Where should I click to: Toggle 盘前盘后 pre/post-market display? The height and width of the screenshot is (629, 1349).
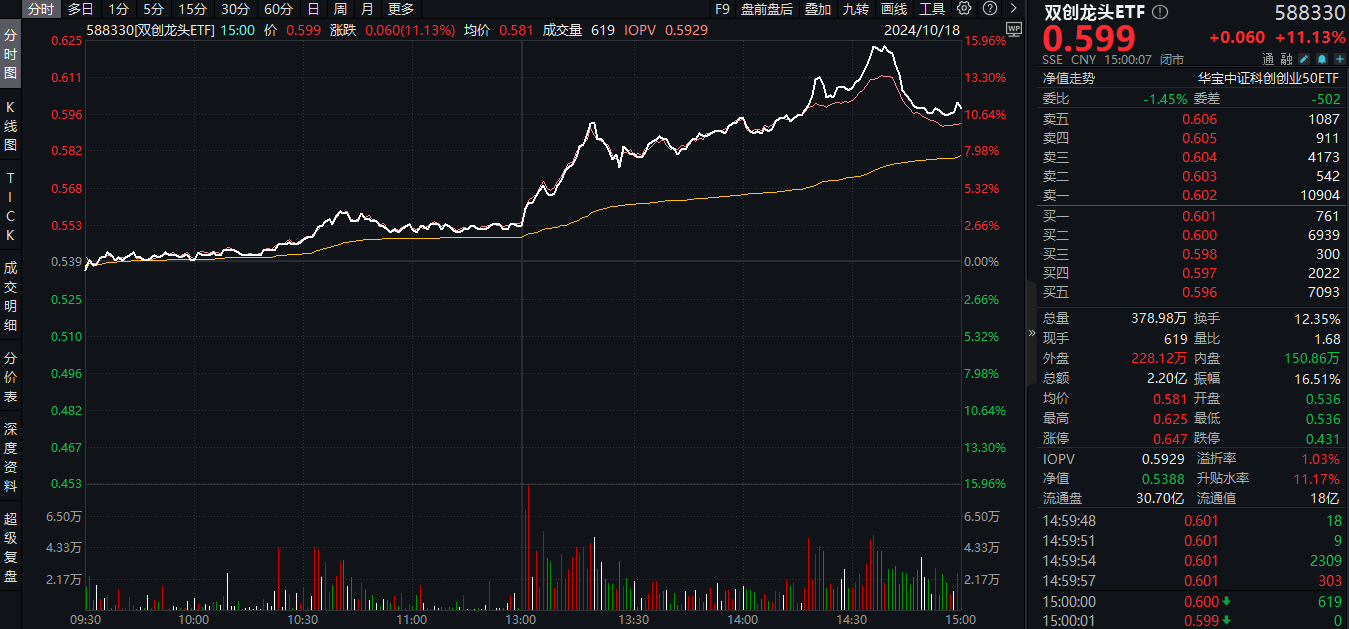point(766,9)
